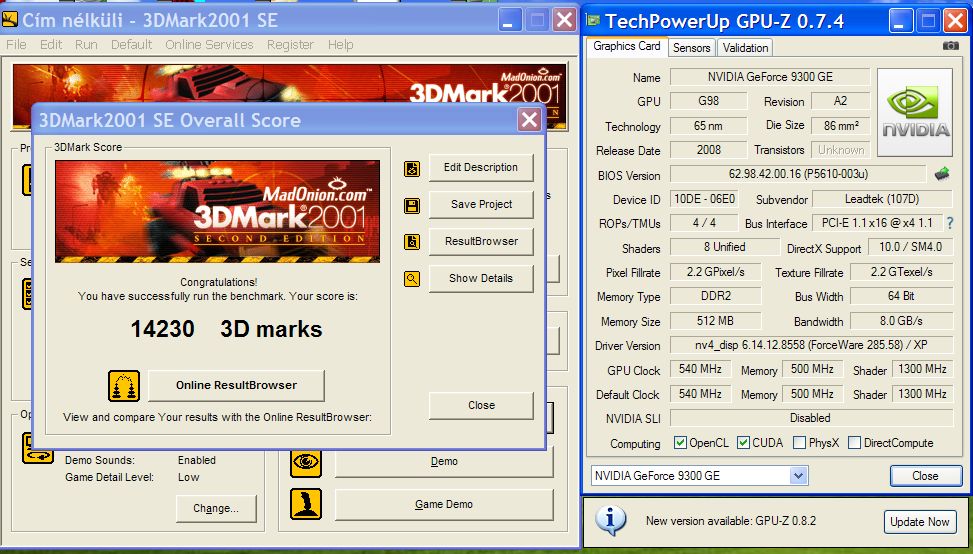Open the Default menu

[132, 45]
